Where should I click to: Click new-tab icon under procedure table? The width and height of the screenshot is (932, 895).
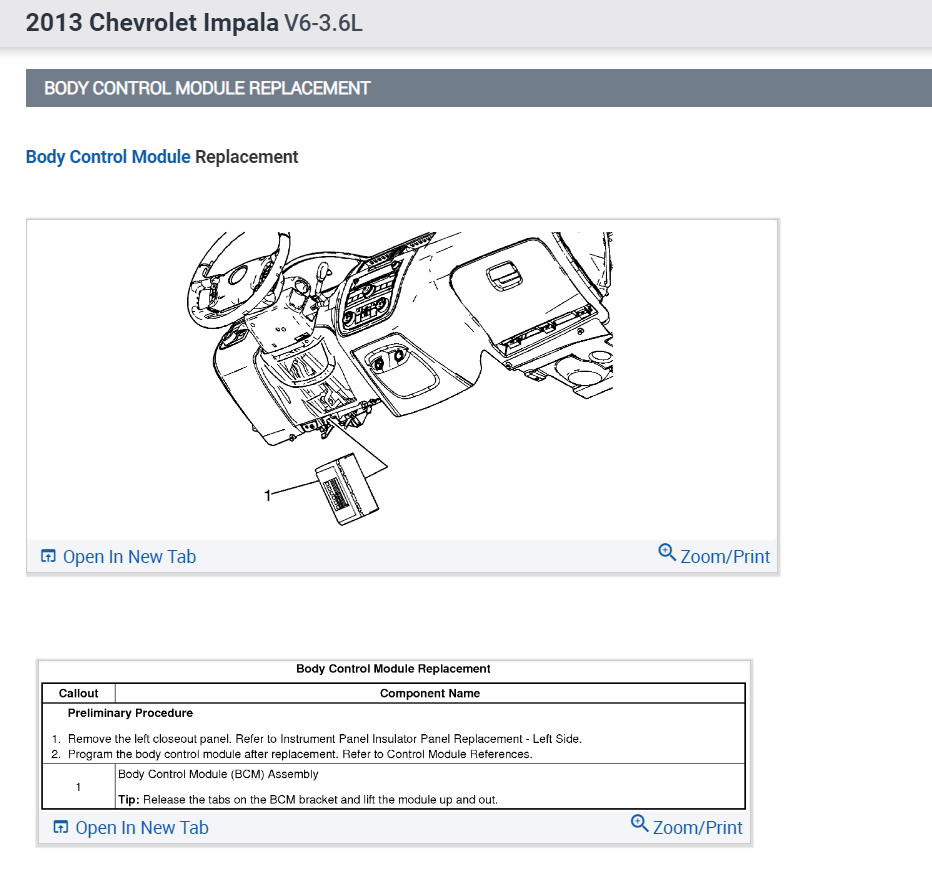[x=61, y=827]
